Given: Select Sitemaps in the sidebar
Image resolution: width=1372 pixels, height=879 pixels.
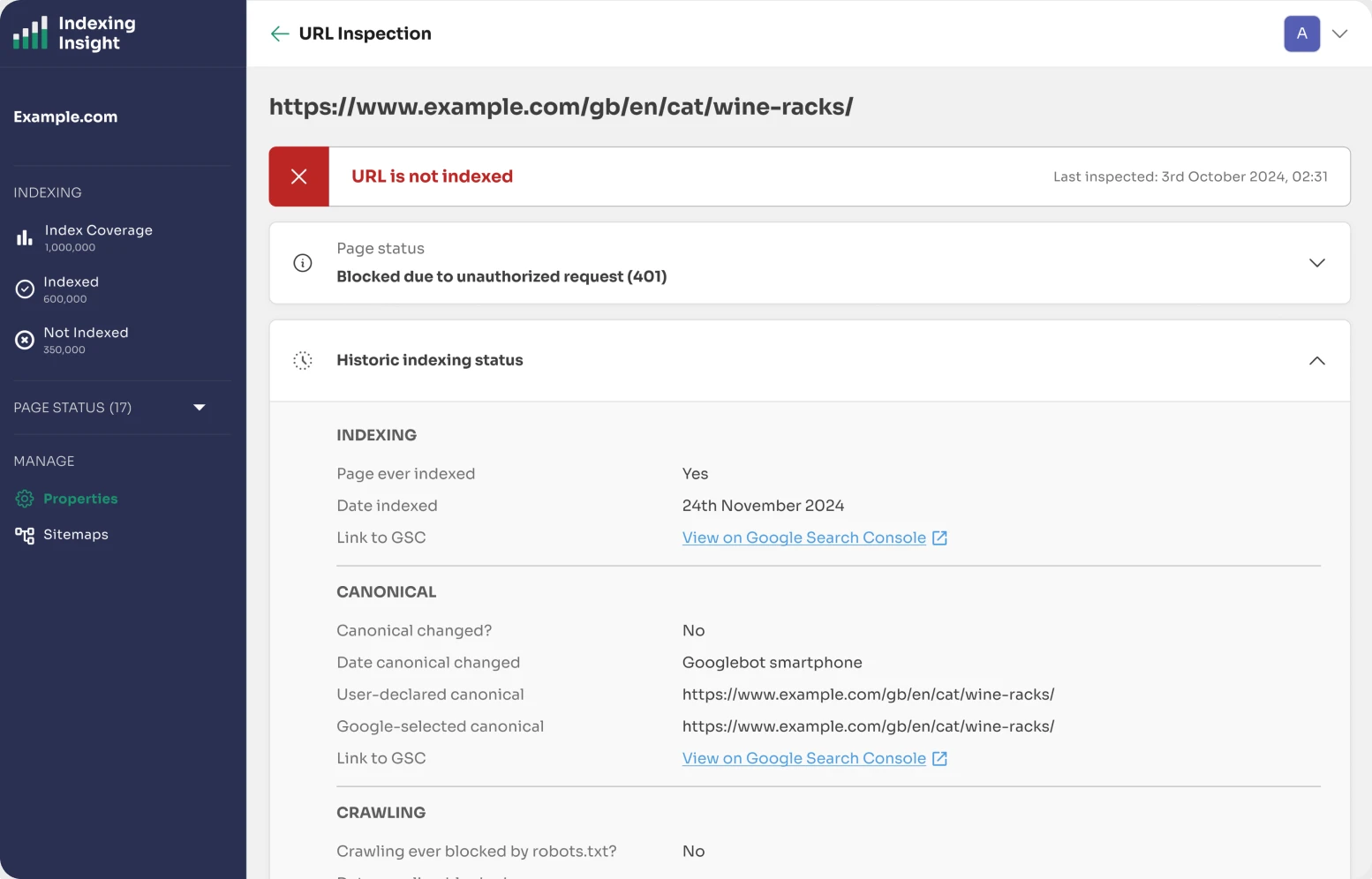Looking at the screenshot, I should pyautogui.click(x=76, y=535).
